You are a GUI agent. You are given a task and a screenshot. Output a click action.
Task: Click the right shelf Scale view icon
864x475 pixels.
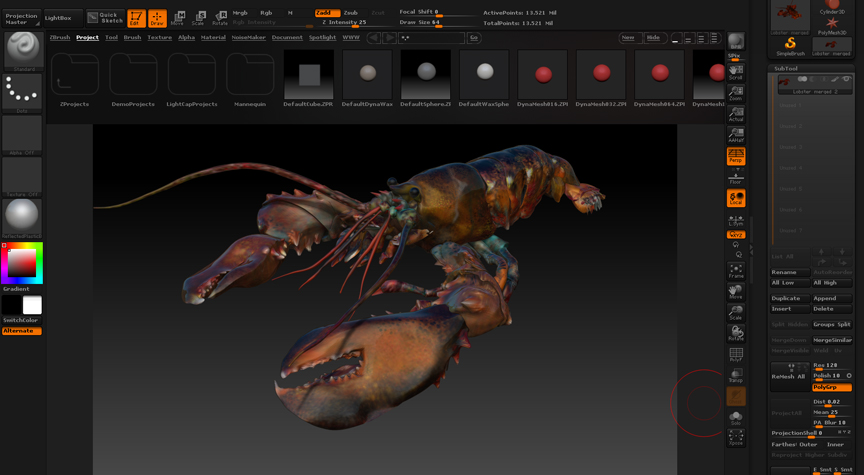[736, 312]
